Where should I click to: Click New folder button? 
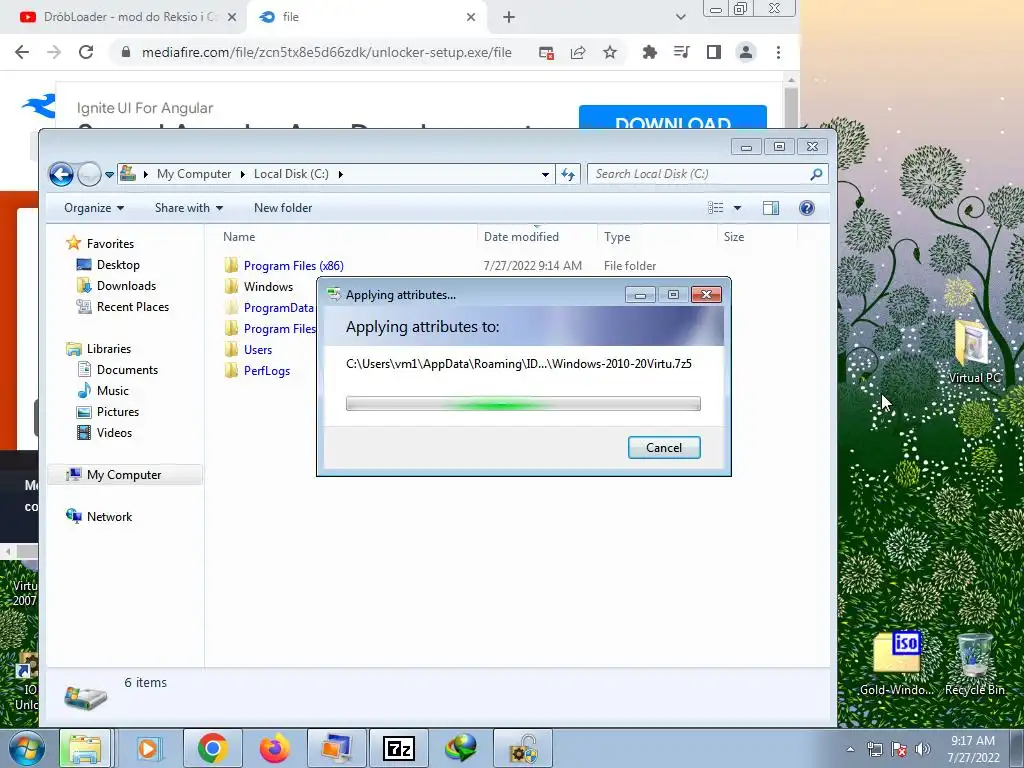[283, 208]
